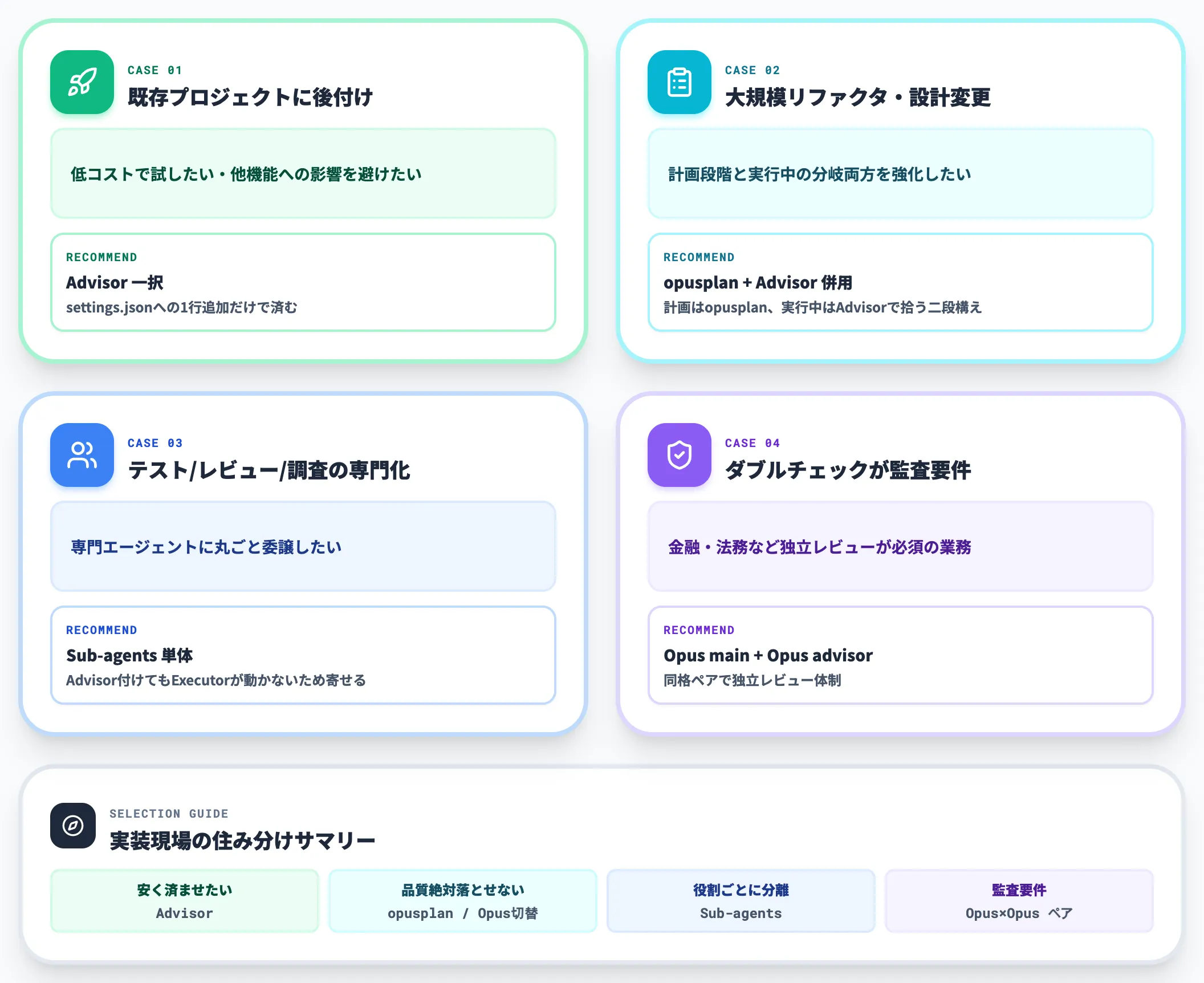Click the CASE 02 label
This screenshot has width=1204, height=983.
tap(752, 70)
